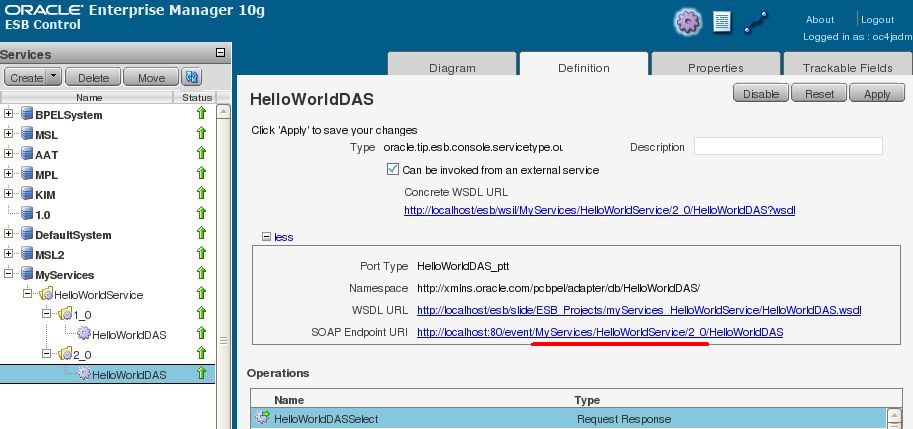Open the routing line icon in header
The height and width of the screenshot is (429, 913).
(x=756, y=23)
